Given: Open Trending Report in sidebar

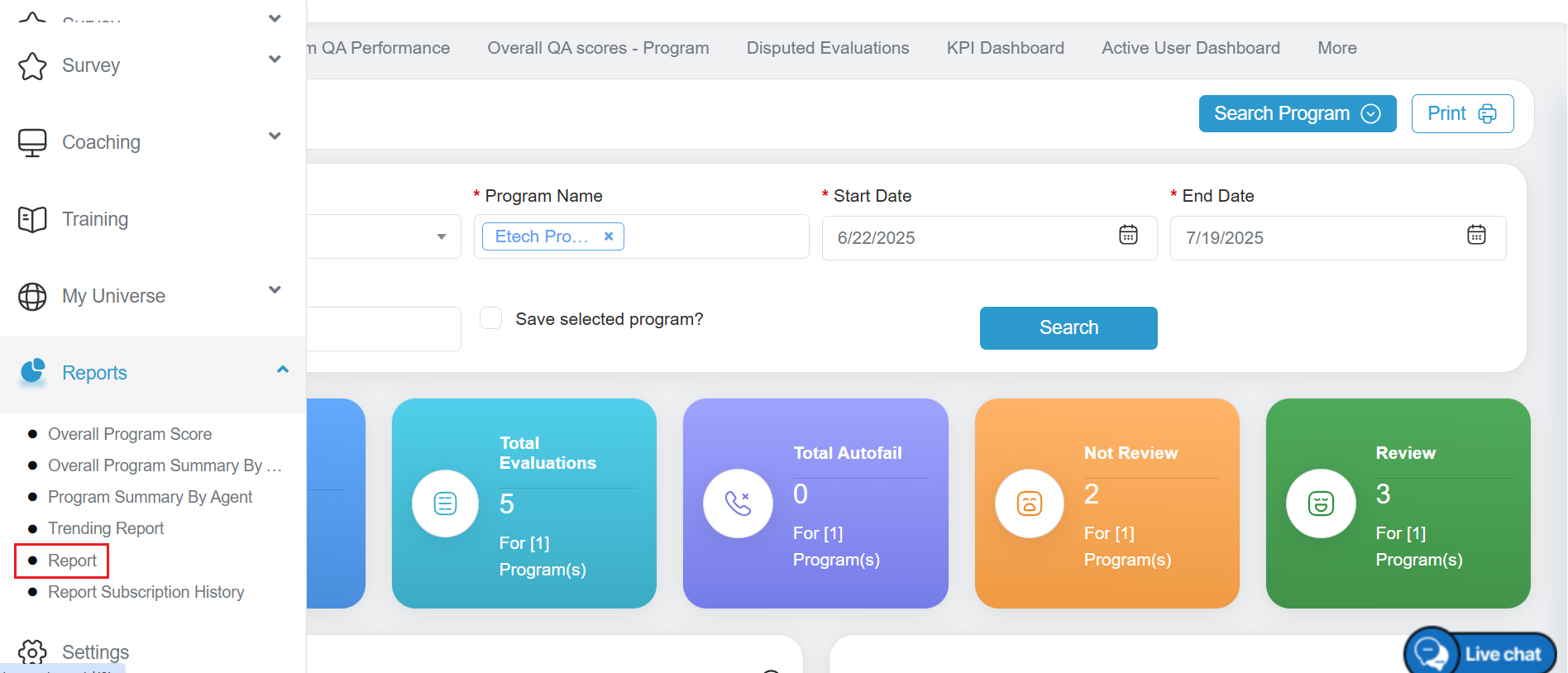Looking at the screenshot, I should click(x=106, y=528).
